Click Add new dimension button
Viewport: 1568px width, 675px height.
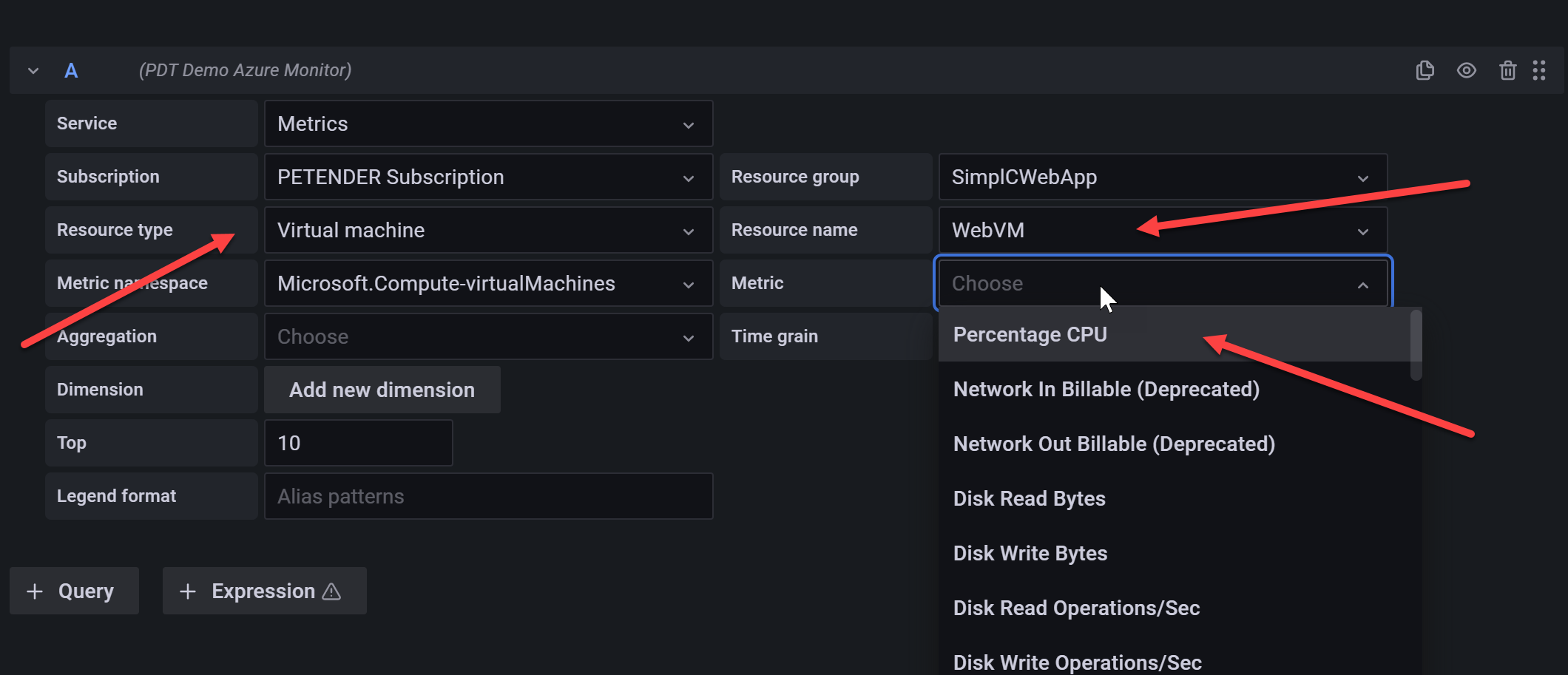pos(382,390)
